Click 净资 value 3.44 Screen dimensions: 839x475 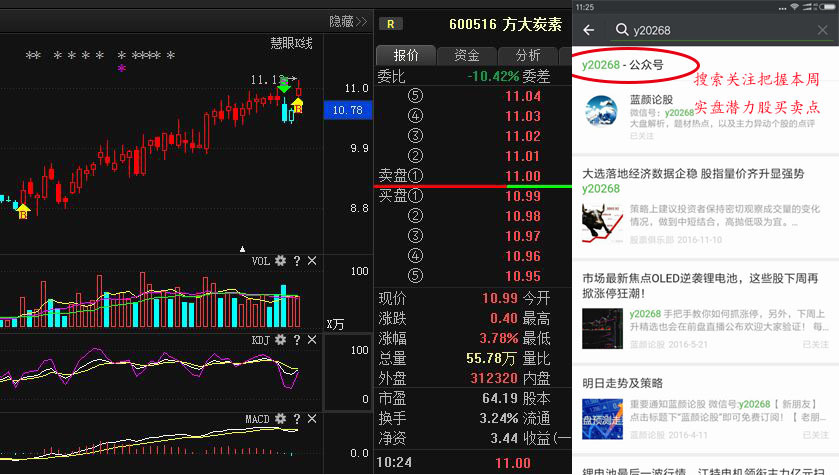[504, 439]
